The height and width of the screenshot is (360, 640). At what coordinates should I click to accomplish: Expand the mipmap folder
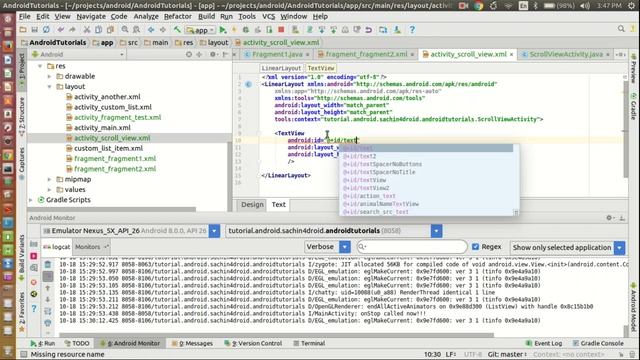pos(49,179)
